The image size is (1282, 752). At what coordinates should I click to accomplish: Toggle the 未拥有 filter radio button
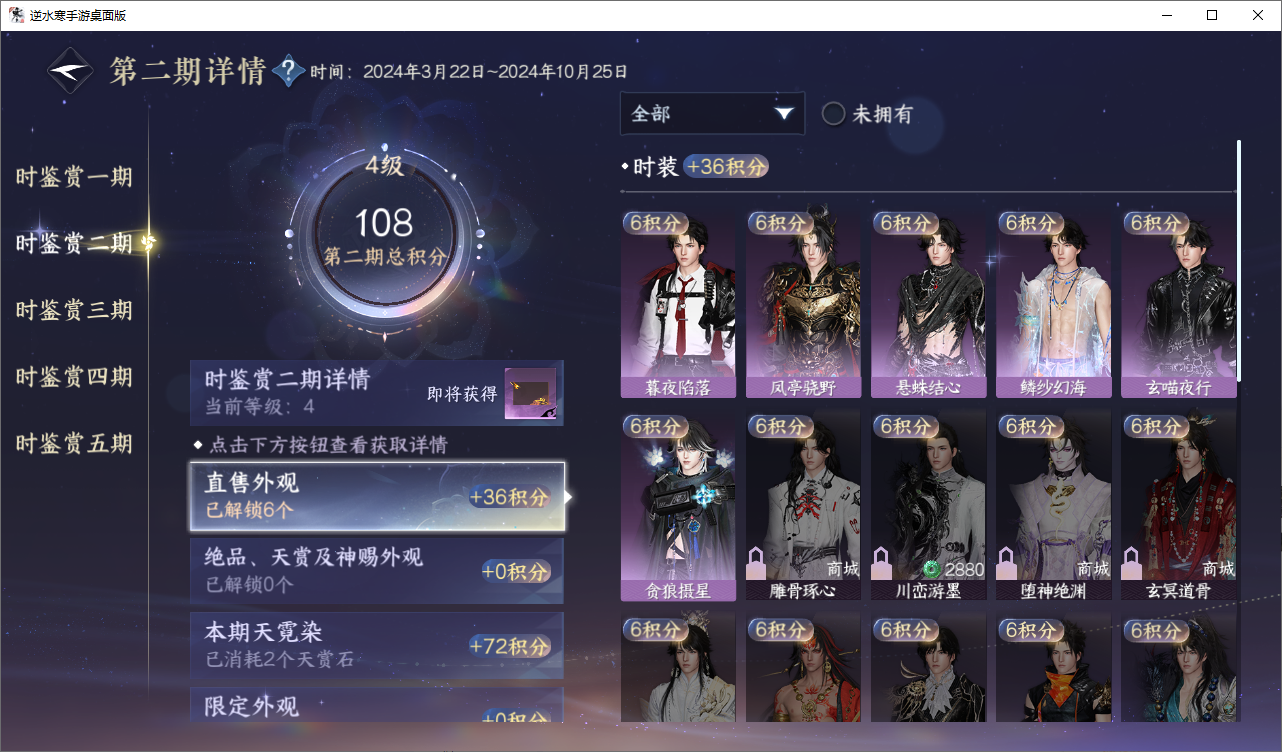coord(833,114)
